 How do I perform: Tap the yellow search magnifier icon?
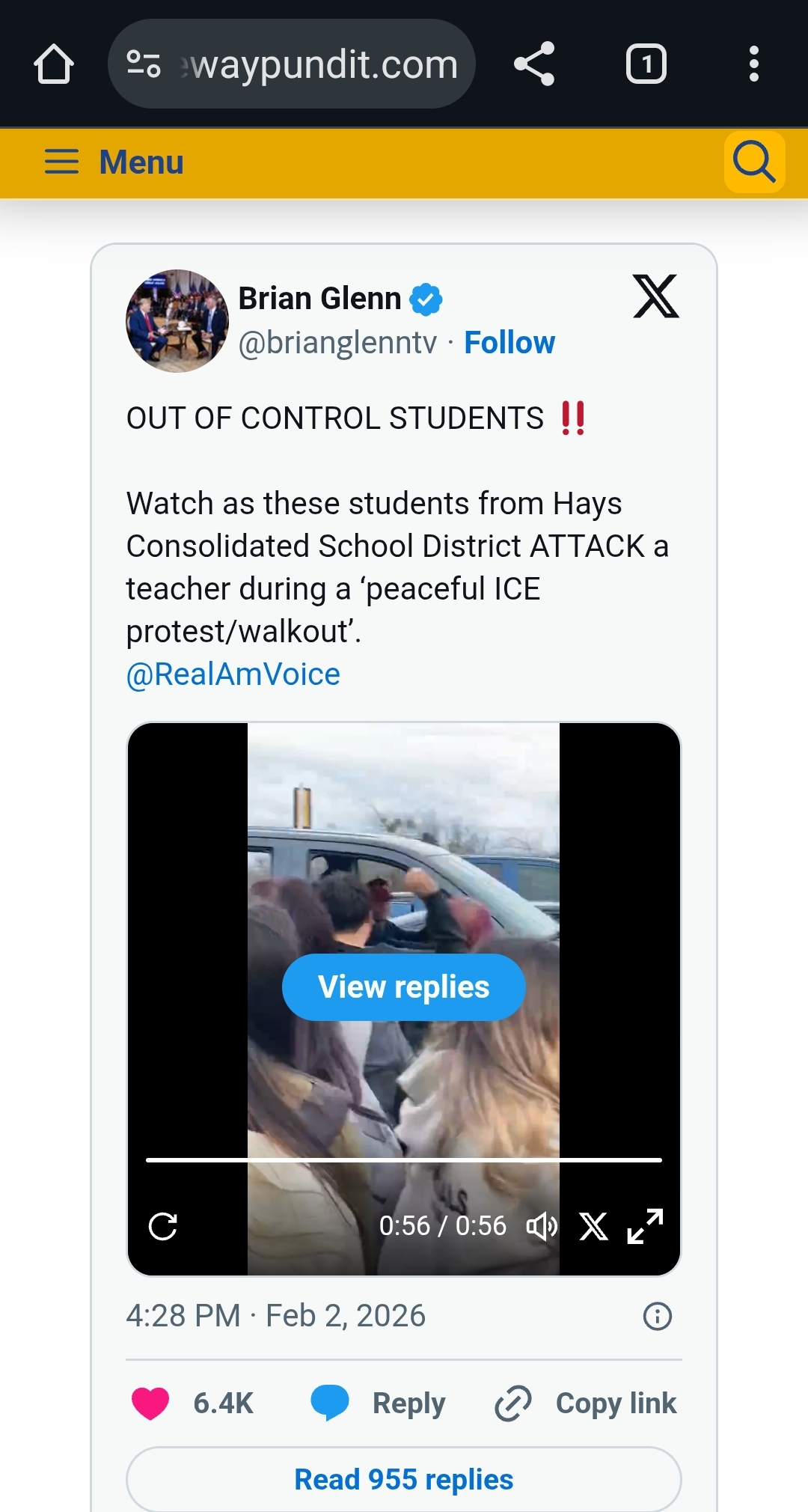click(x=754, y=162)
